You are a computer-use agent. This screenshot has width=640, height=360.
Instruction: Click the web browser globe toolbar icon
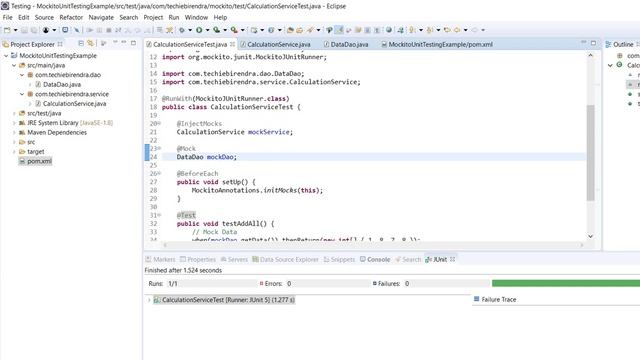(x=389, y=30)
